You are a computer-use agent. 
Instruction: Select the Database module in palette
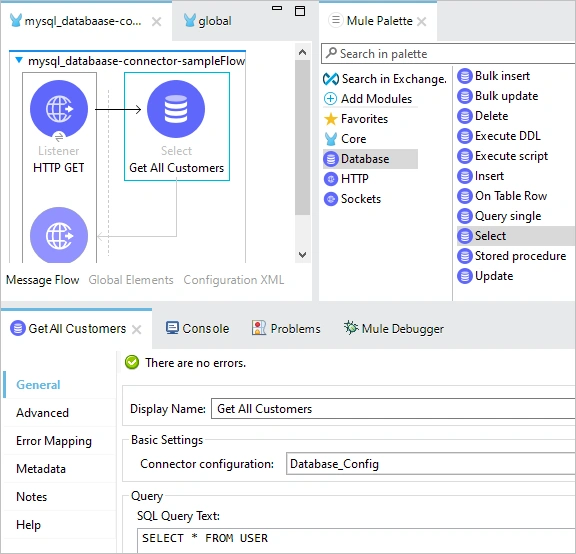[x=370, y=159]
